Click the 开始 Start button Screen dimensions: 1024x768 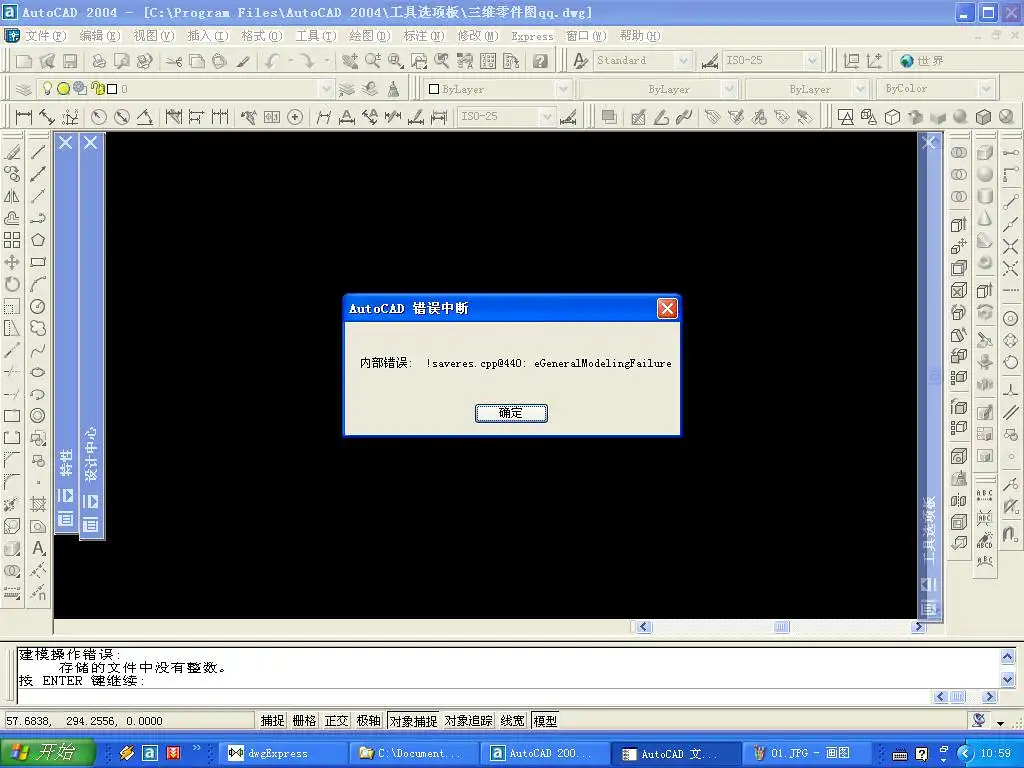tap(48, 752)
